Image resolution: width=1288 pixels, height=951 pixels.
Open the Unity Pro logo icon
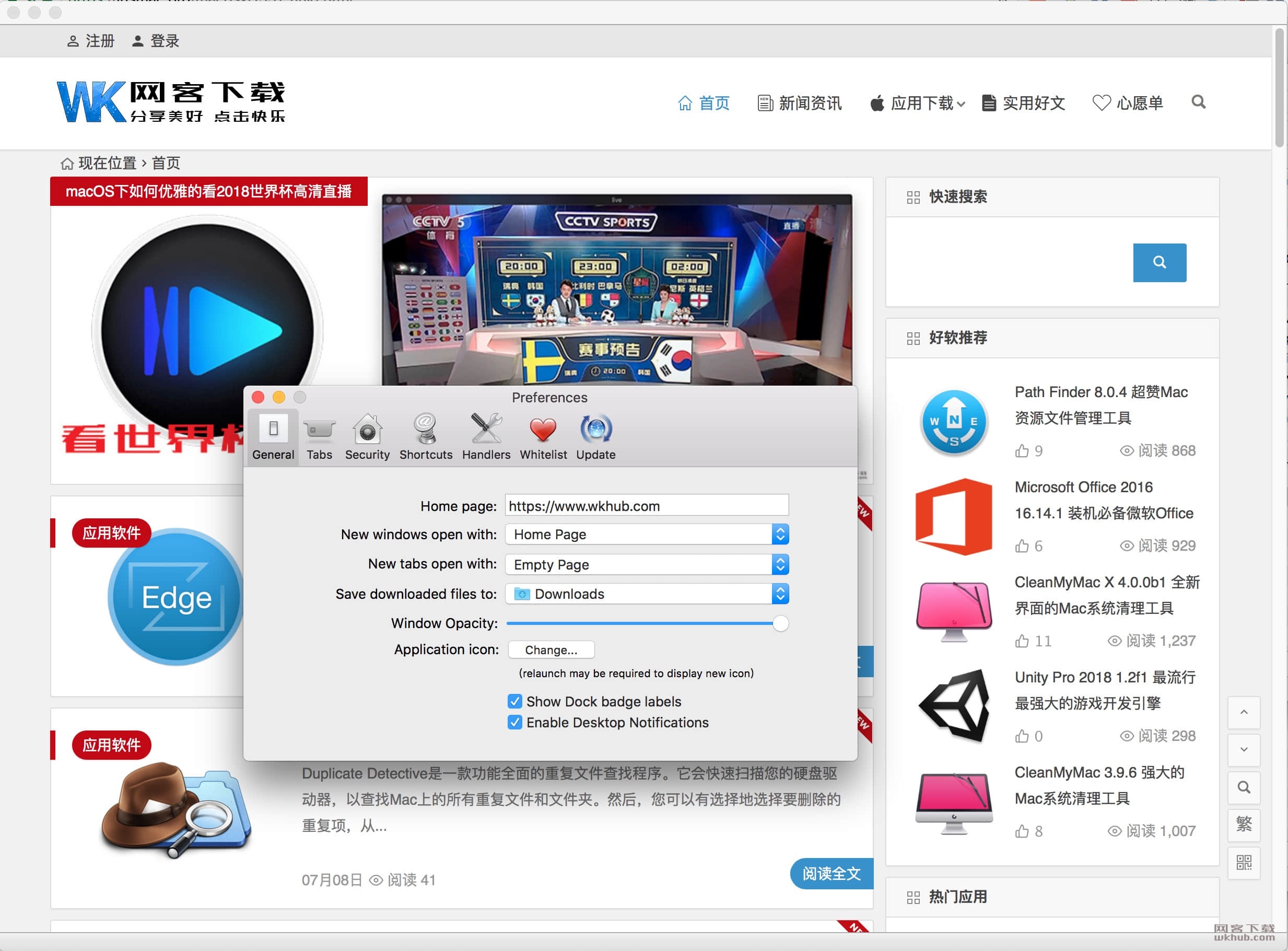pyautogui.click(x=954, y=706)
